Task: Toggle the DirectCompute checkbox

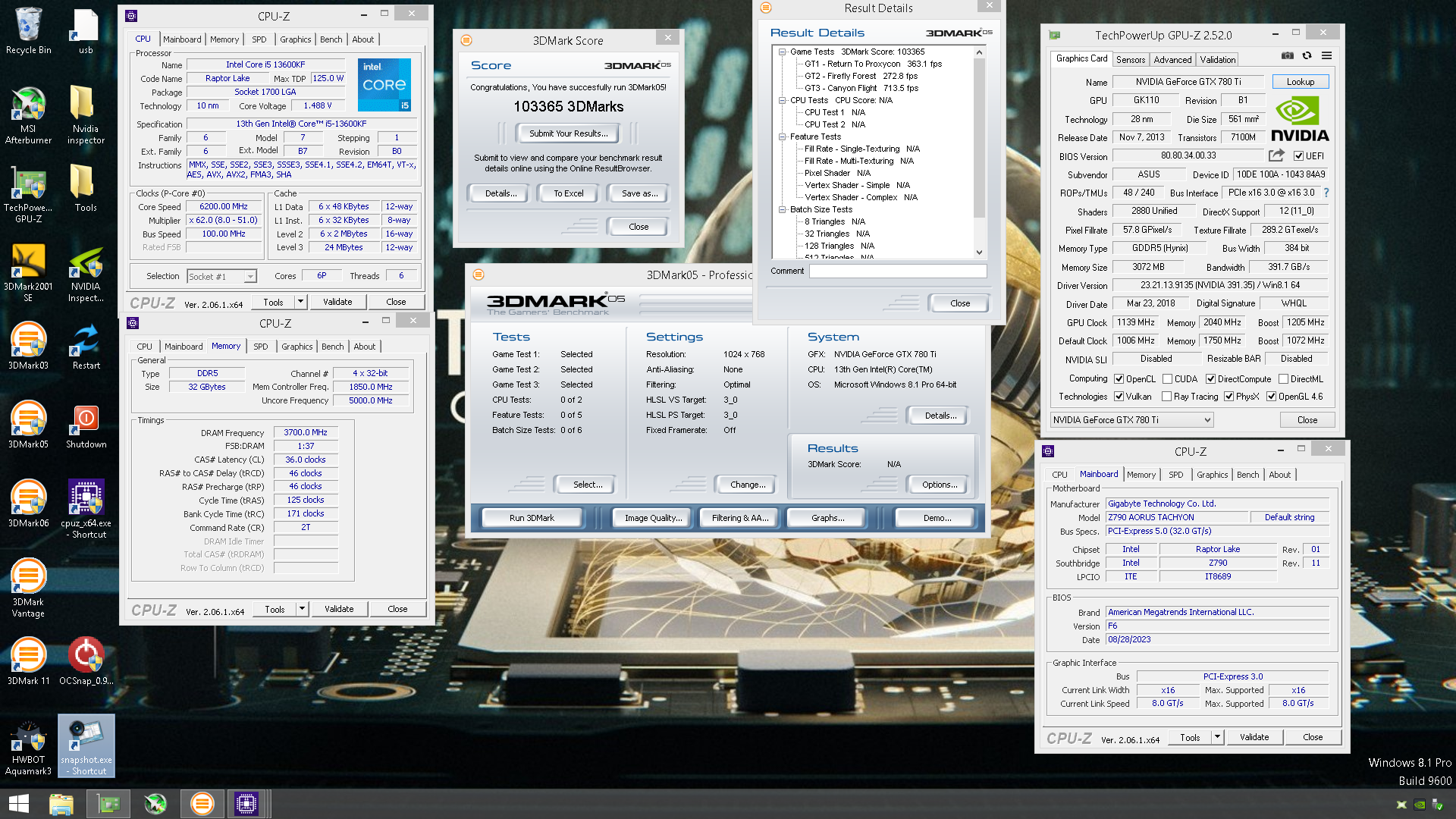Action: pyautogui.click(x=1210, y=379)
